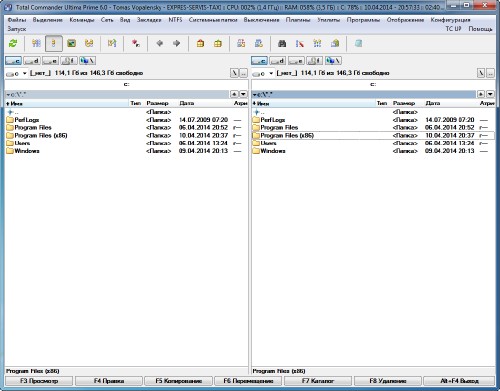Click the second yellow package toolbar icon

coord(218,43)
